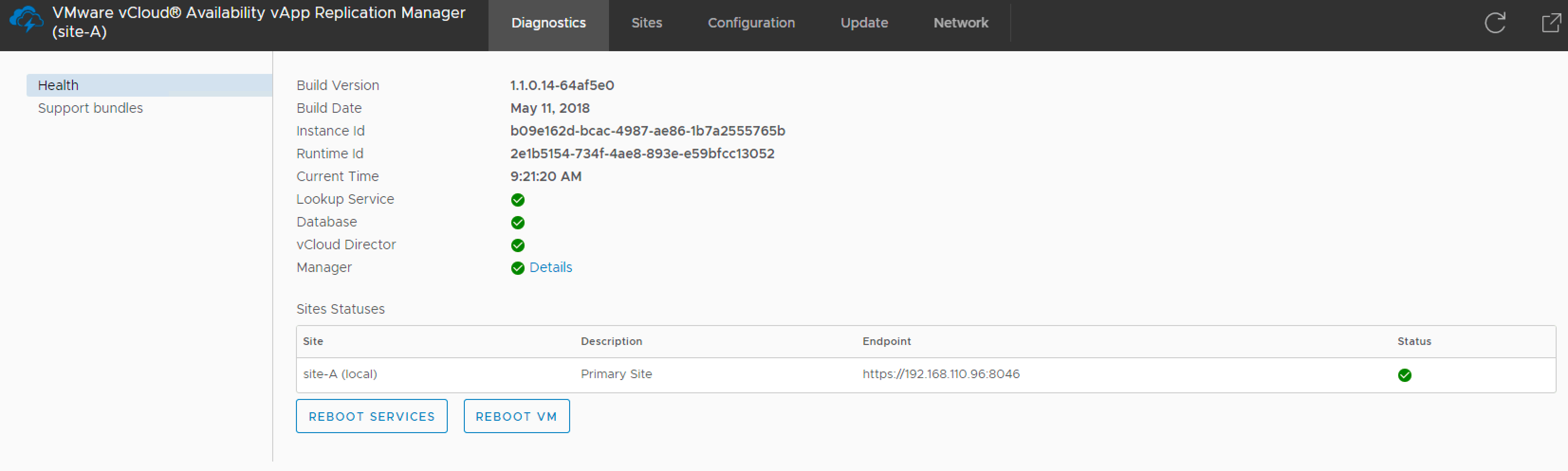
Task: Click the open-in-new-window icon
Action: 1550,23
